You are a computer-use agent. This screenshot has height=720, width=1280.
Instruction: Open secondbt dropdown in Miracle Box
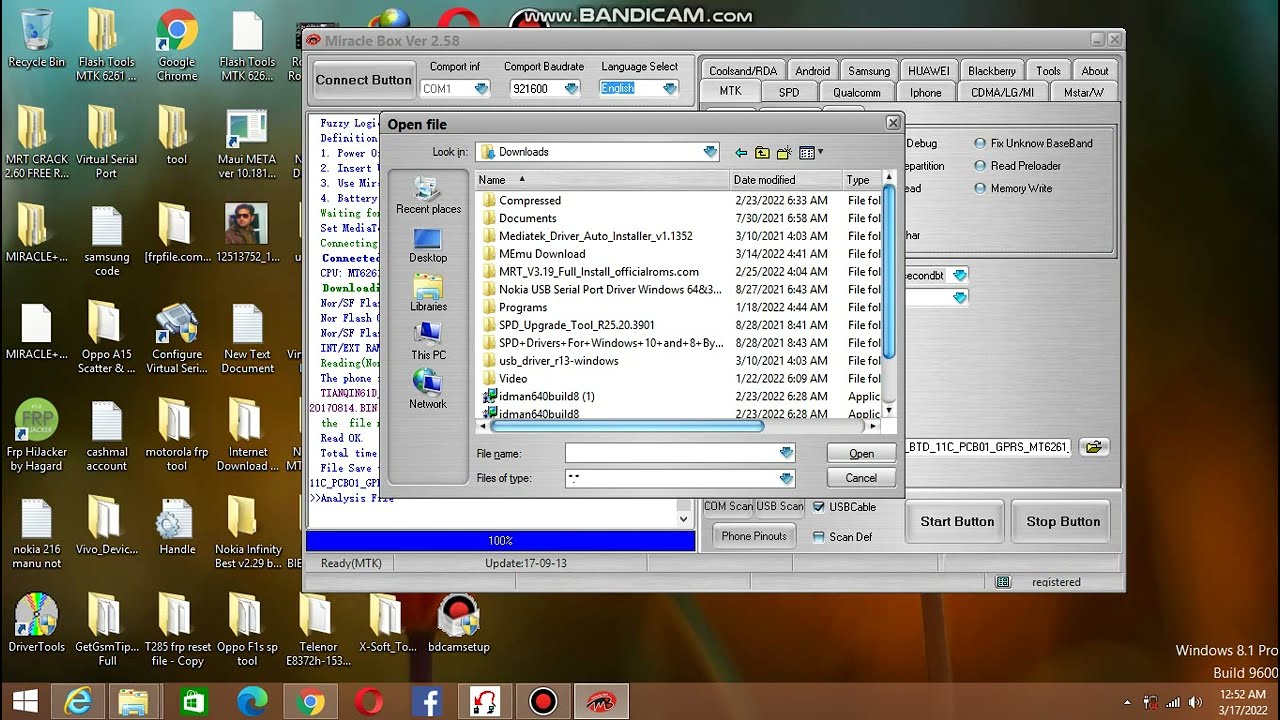pyautogui.click(x=960, y=275)
